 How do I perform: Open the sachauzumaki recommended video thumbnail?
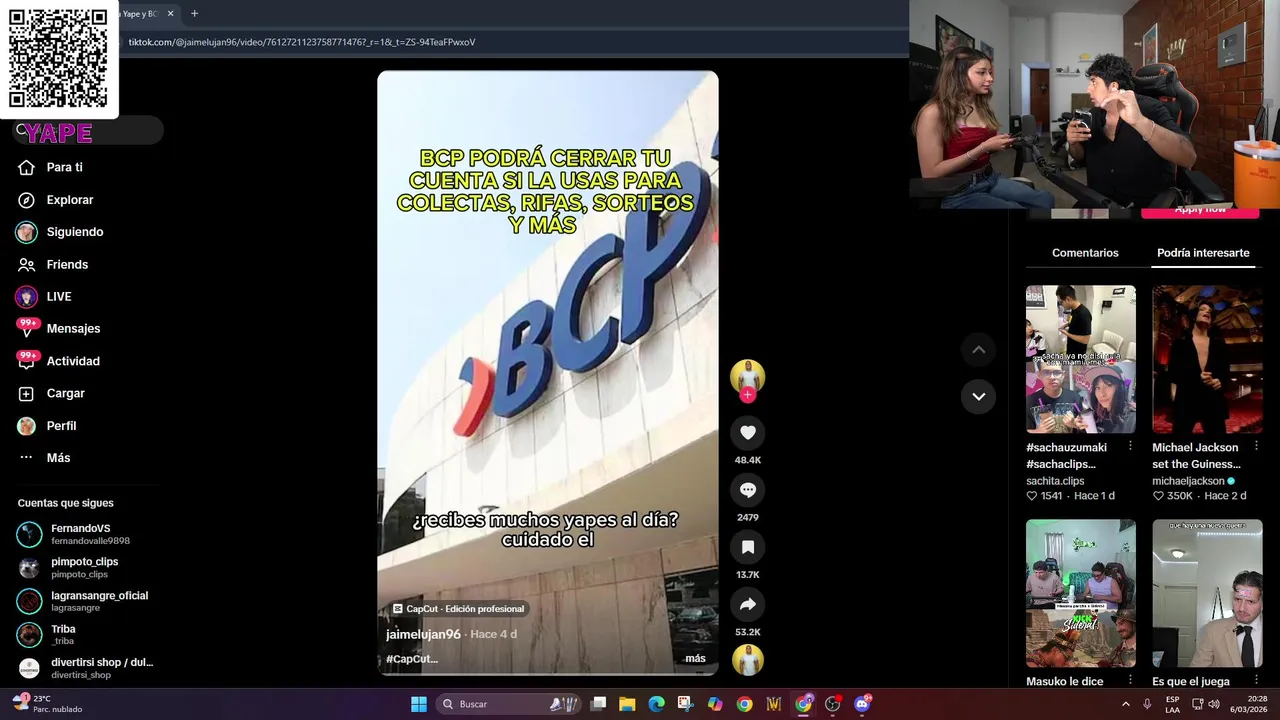pyautogui.click(x=1080, y=359)
